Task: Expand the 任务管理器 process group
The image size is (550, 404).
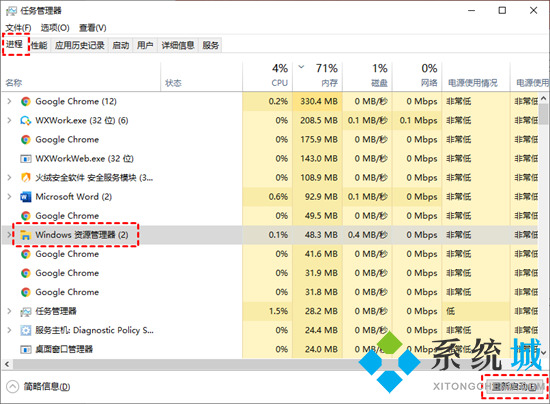Action: click(x=9, y=311)
